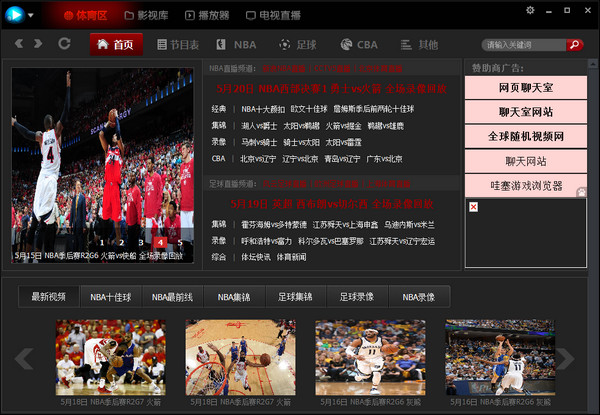Select the 足球录像 tab
The height and width of the screenshot is (415, 600).
[357, 297]
